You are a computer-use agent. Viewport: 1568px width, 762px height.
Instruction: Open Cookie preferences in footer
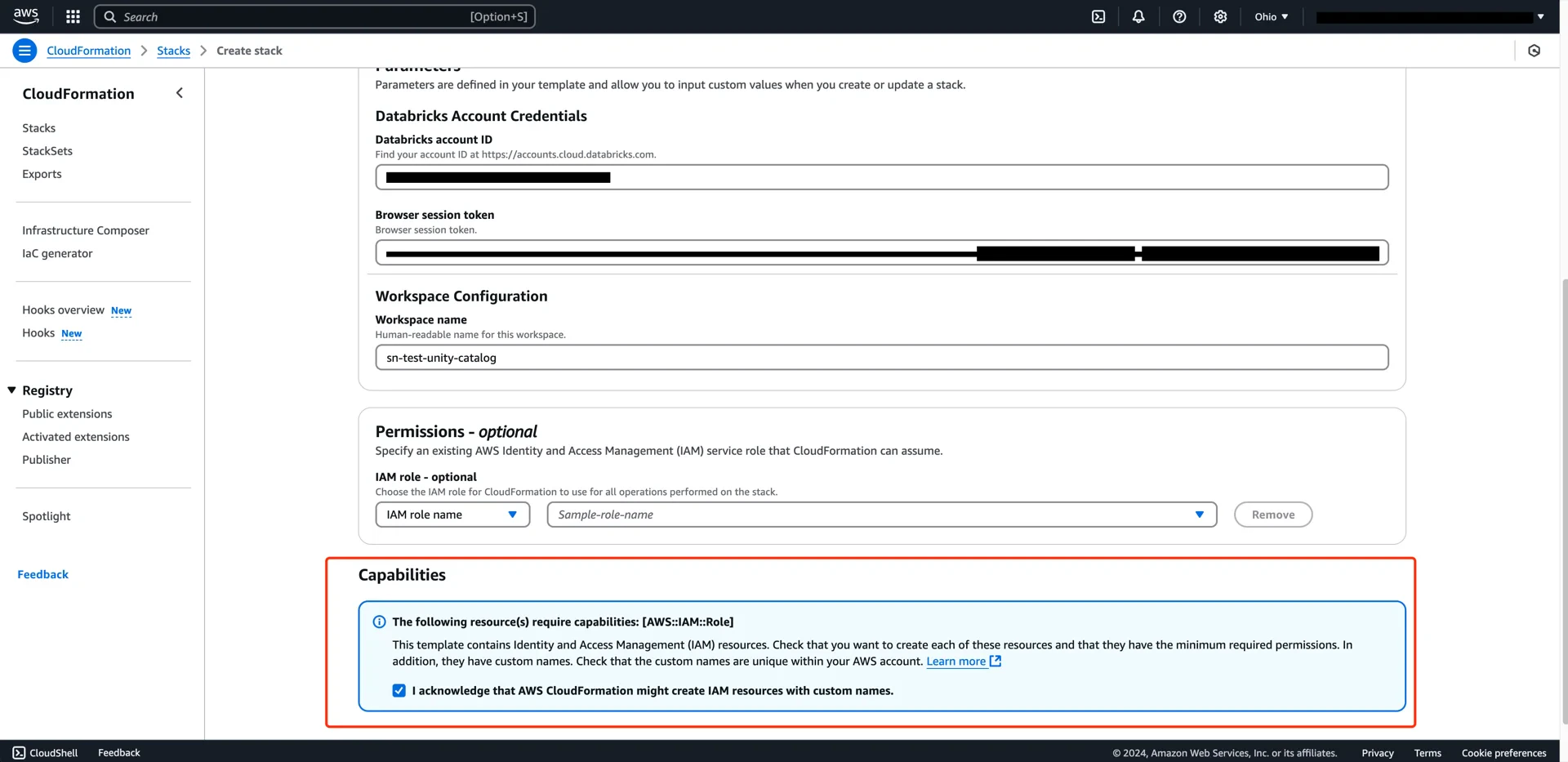[x=1503, y=753]
